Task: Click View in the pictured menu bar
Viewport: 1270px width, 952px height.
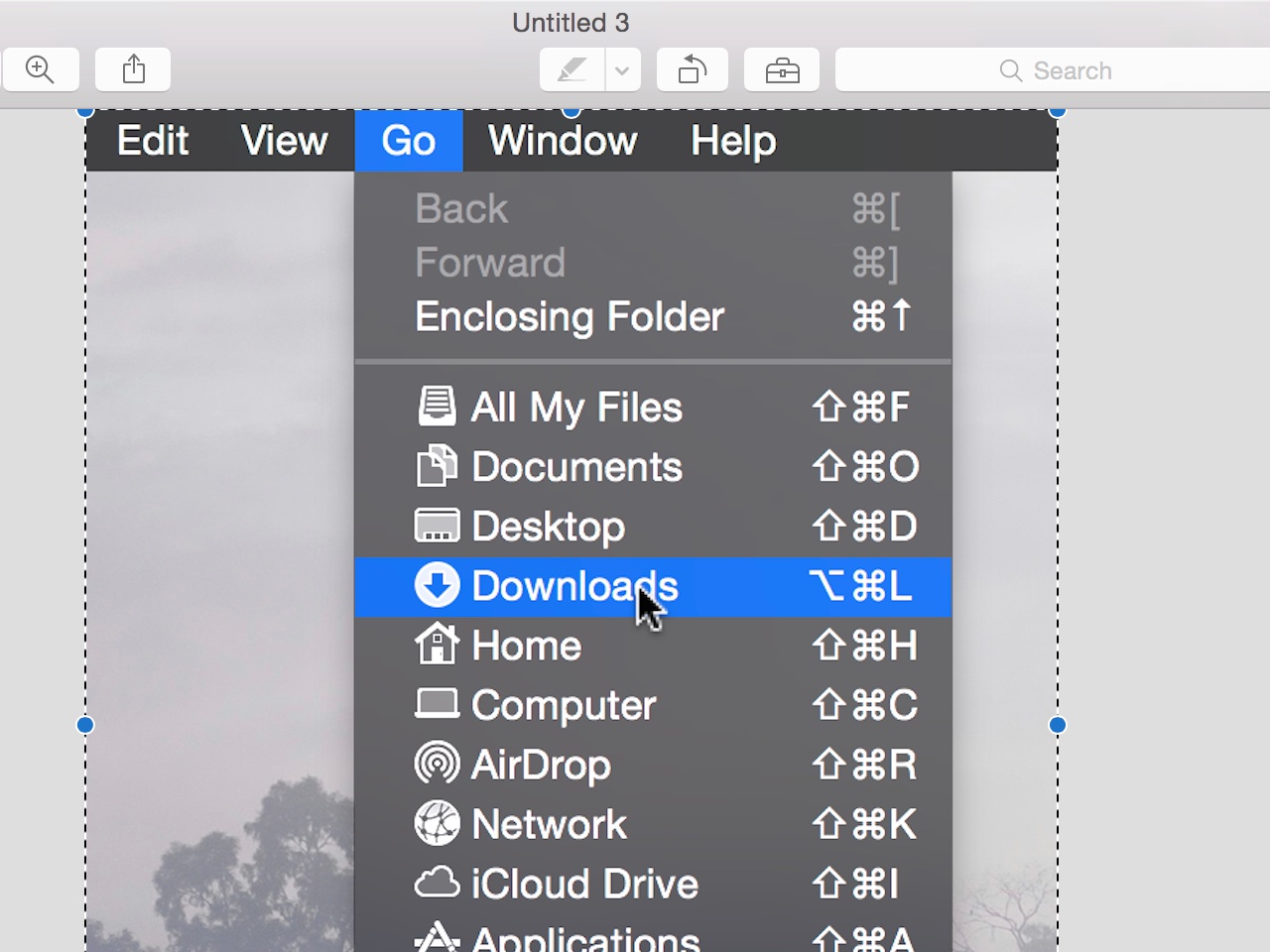Action: click(x=285, y=141)
